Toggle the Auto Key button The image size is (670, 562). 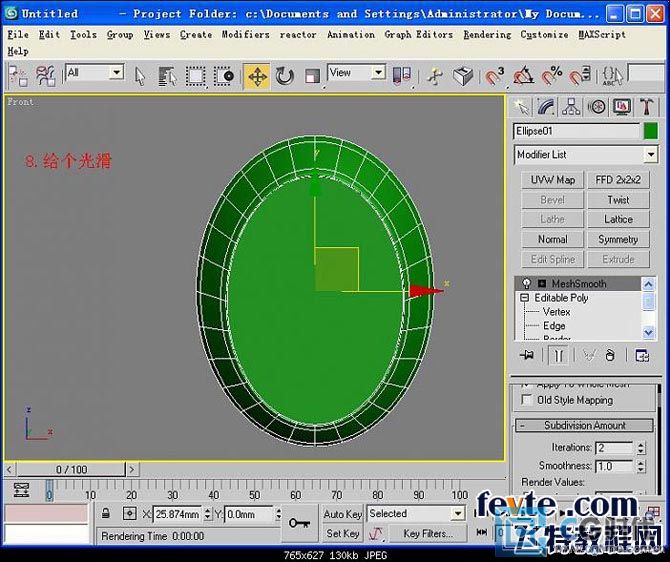click(x=343, y=514)
